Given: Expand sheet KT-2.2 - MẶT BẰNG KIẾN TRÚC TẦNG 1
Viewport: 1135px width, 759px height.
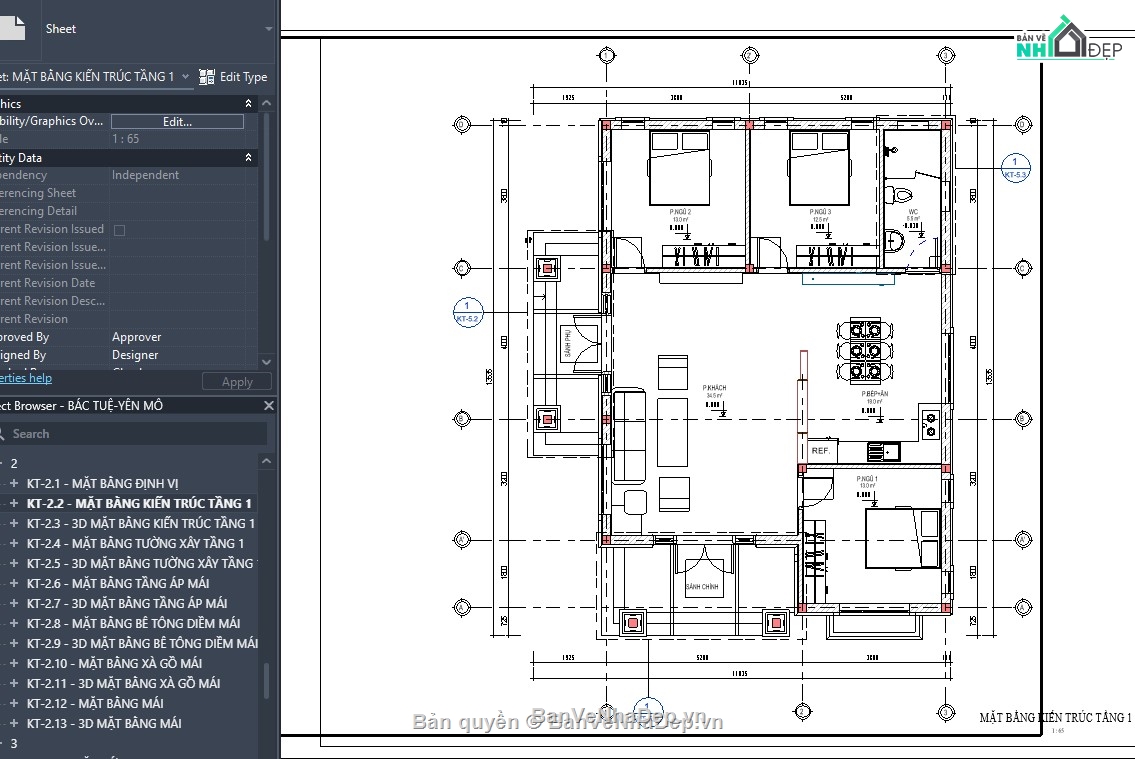Looking at the screenshot, I should point(14,504).
